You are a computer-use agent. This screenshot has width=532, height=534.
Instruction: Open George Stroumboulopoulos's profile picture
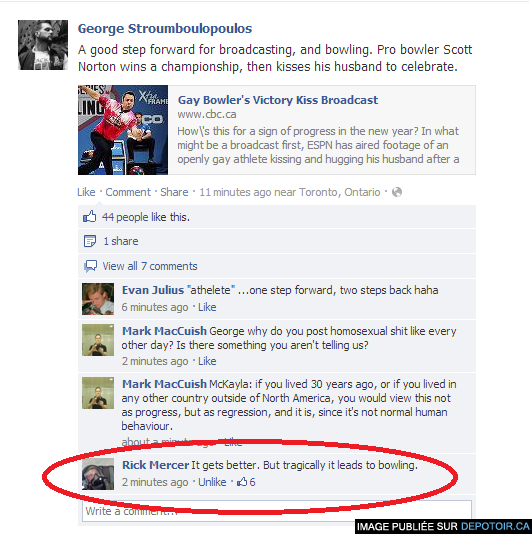(x=43, y=45)
